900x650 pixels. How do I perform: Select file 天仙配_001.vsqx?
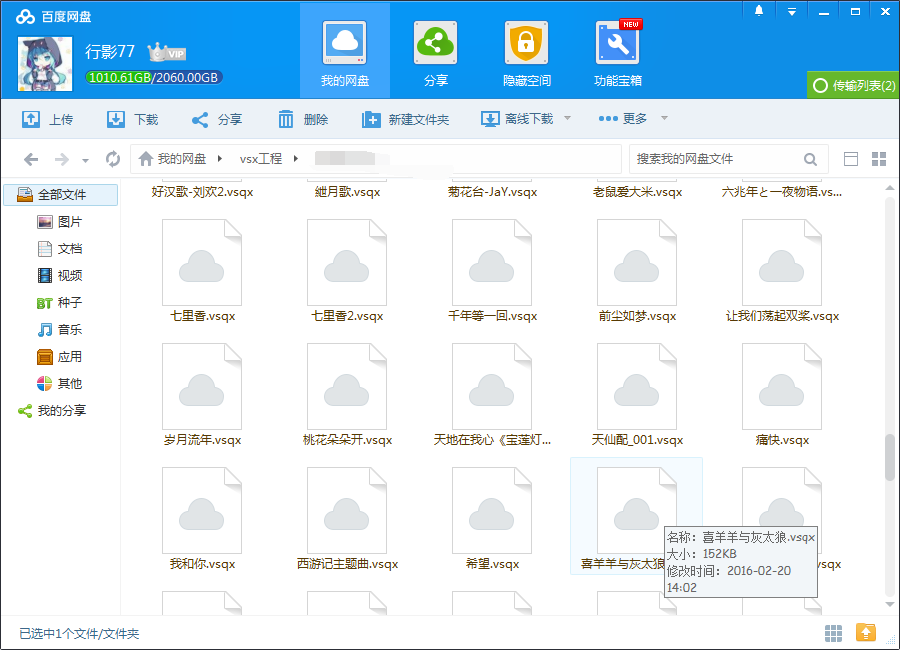pos(637,395)
